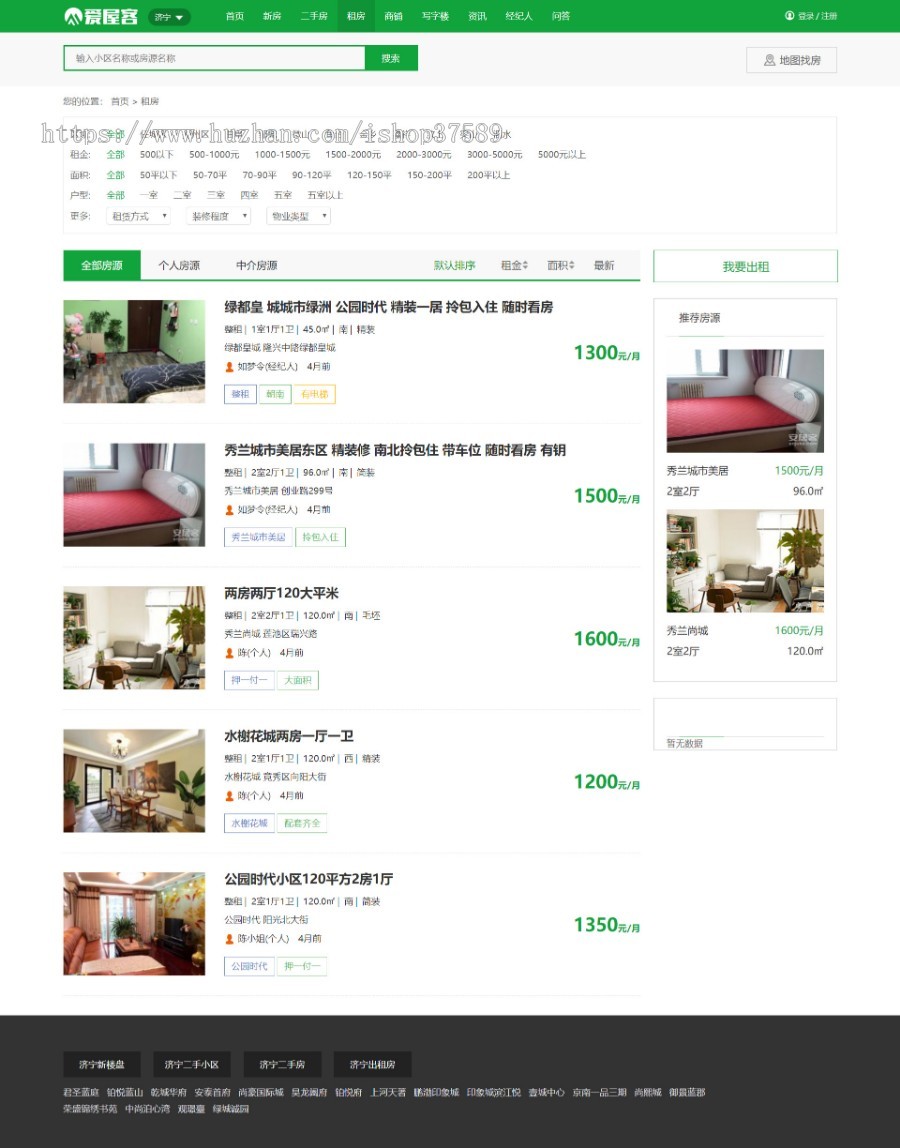
Task: Open the 水榭花城 listing thumbnail
Action: click(x=134, y=780)
